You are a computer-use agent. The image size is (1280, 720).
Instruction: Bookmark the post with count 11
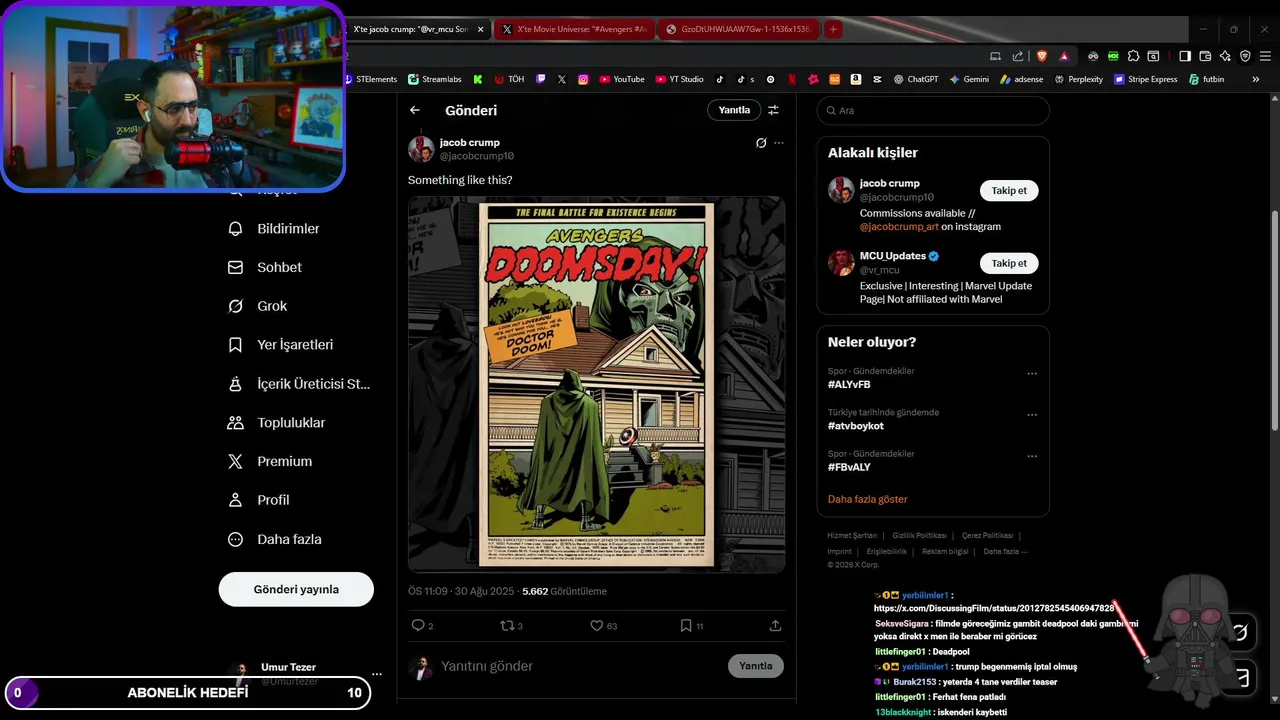[686, 626]
